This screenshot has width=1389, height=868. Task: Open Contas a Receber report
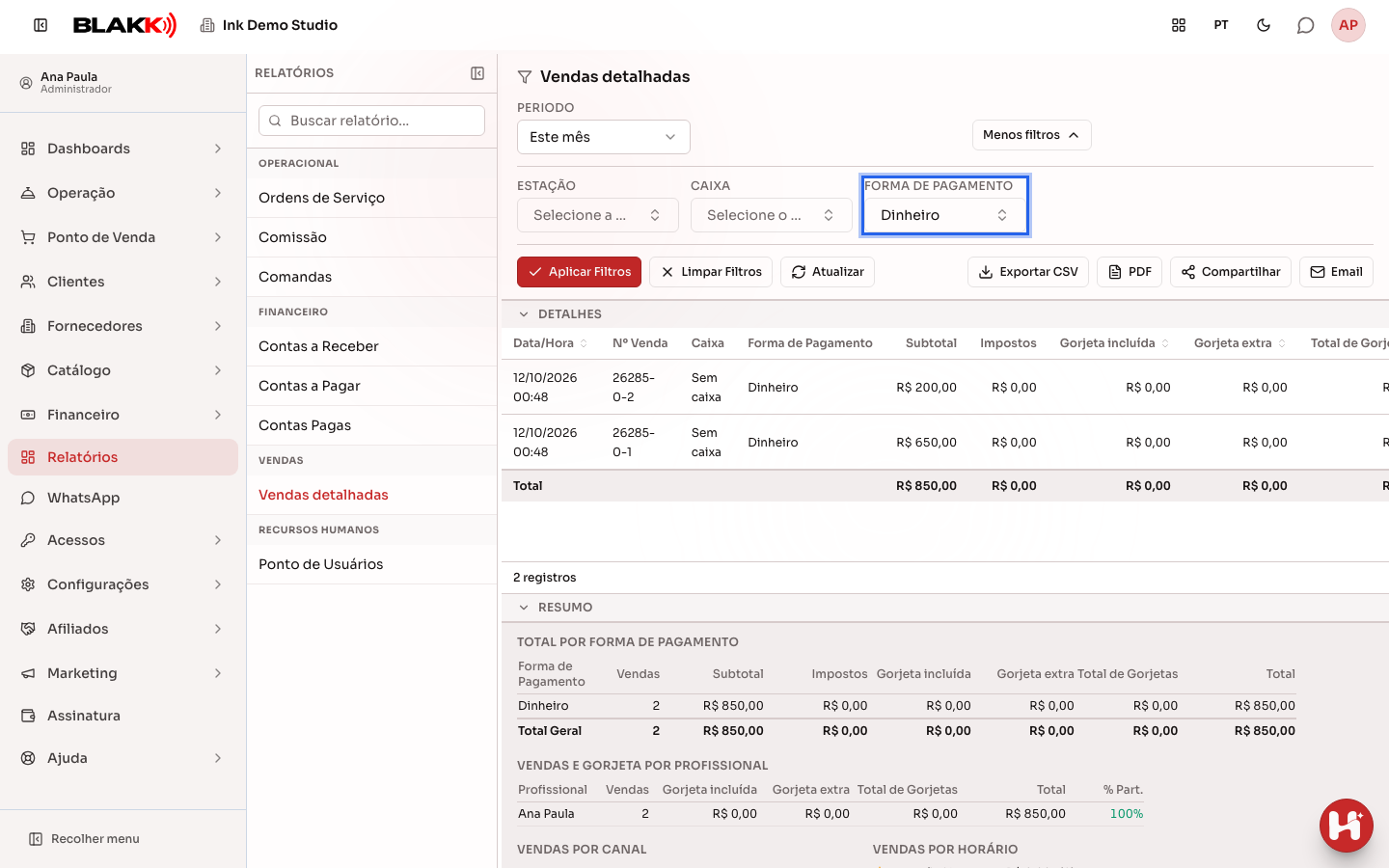pos(371,346)
